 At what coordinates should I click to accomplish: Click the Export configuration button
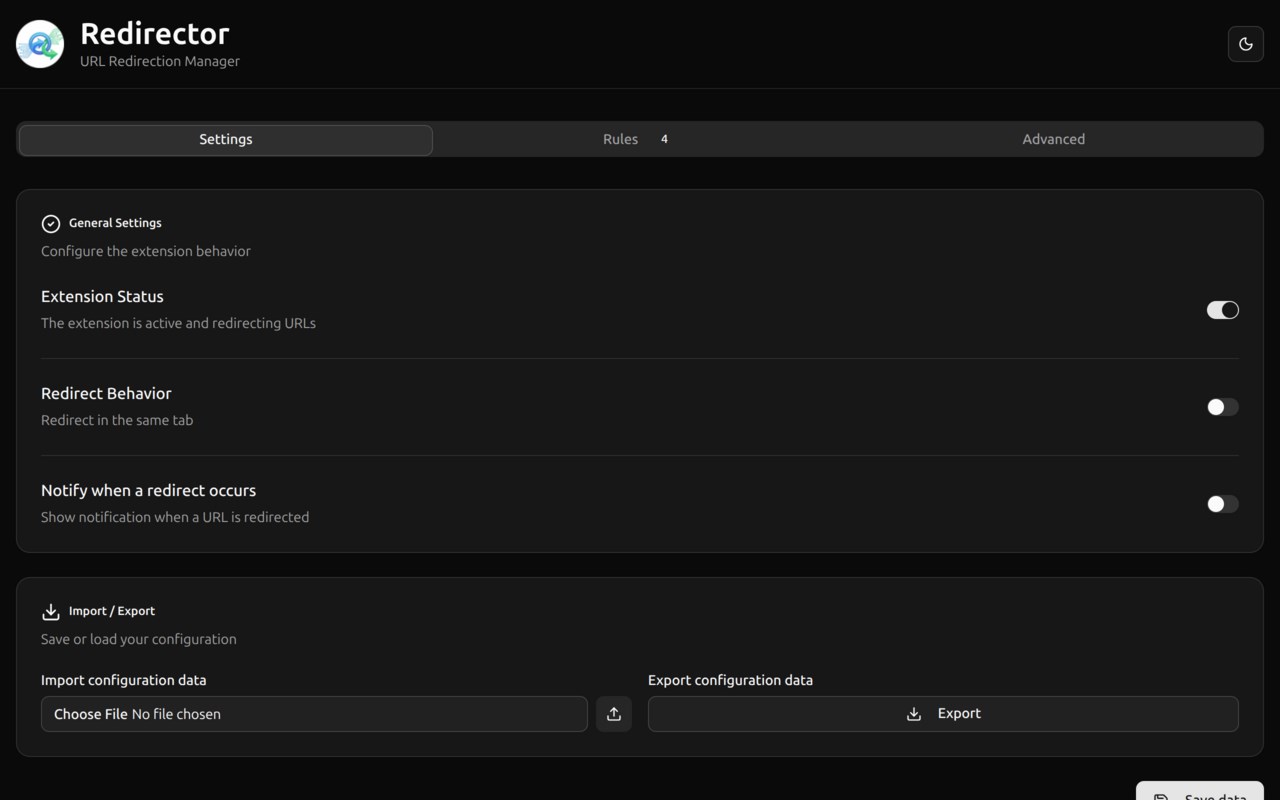[x=943, y=714]
